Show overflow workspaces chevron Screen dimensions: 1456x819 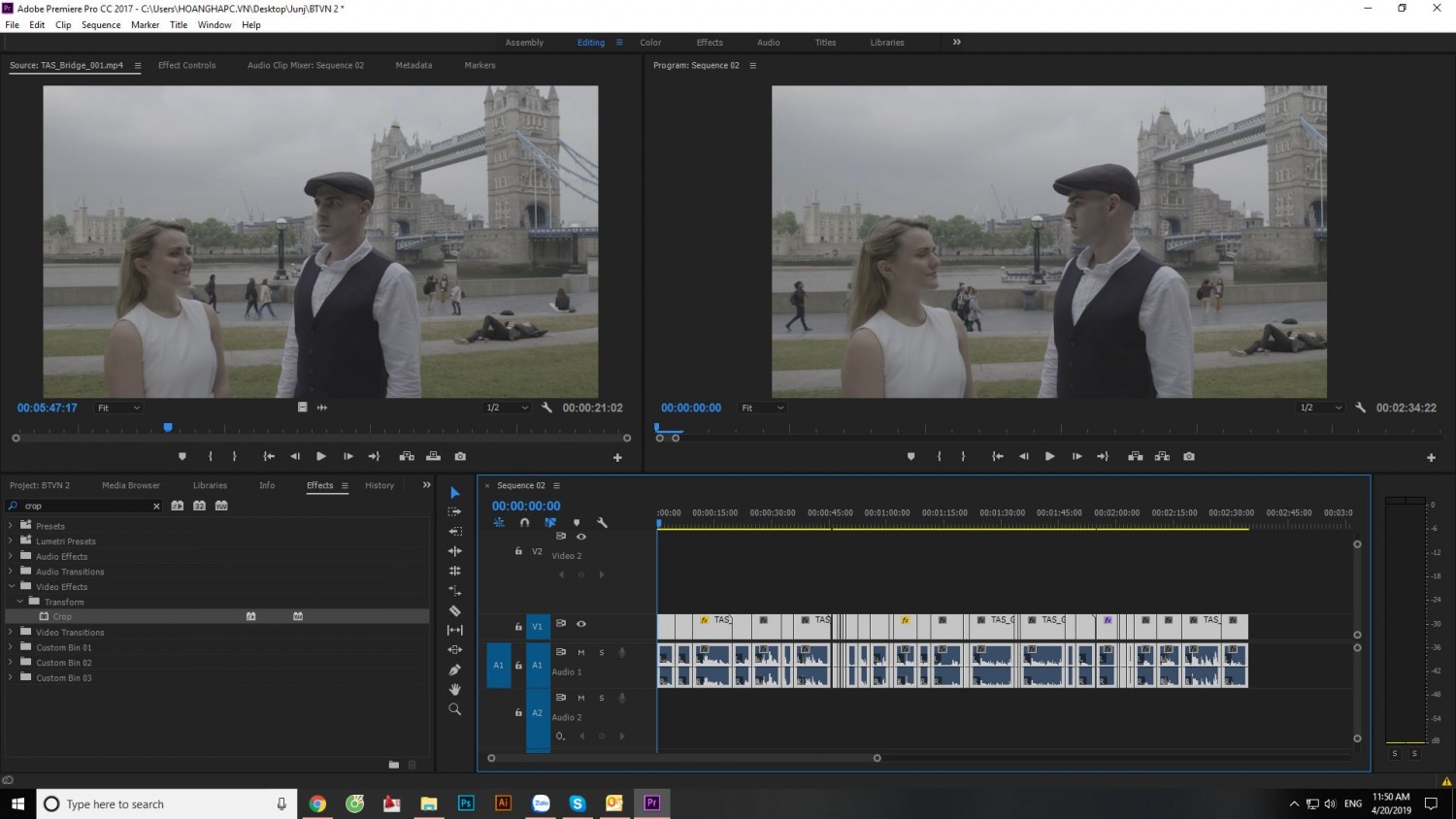click(956, 42)
